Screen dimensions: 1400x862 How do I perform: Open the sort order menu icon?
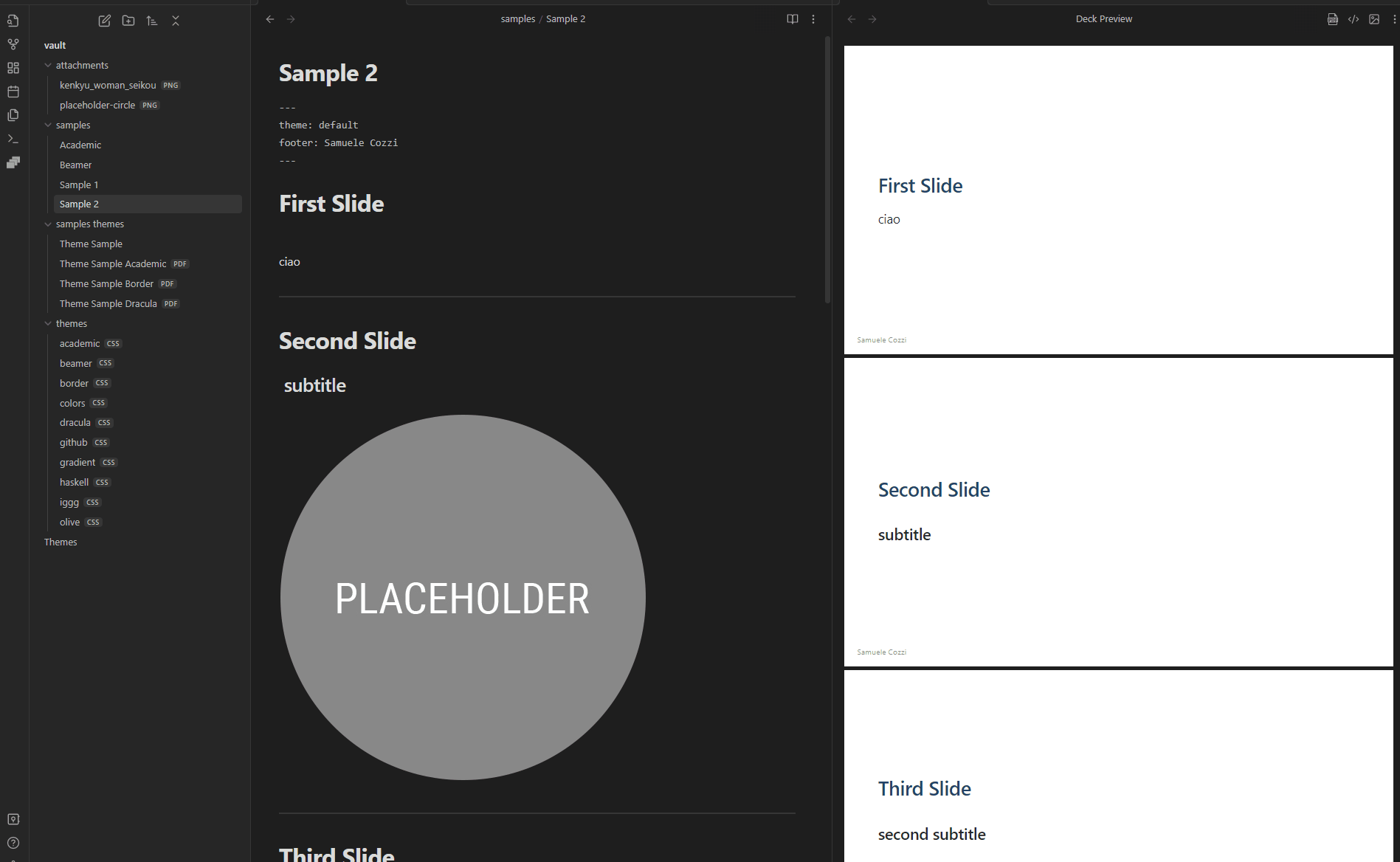152,21
